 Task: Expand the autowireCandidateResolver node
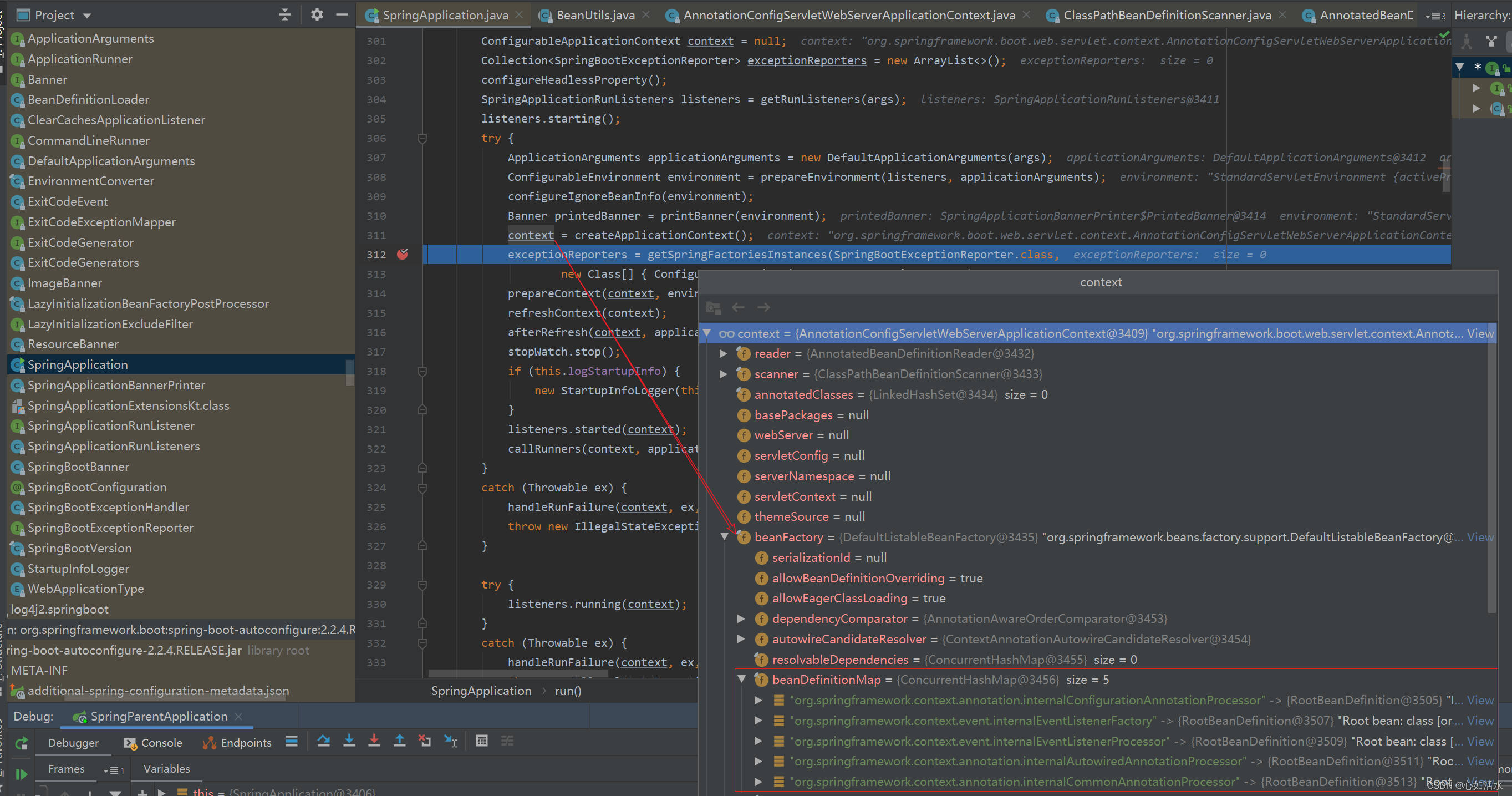tap(741, 638)
